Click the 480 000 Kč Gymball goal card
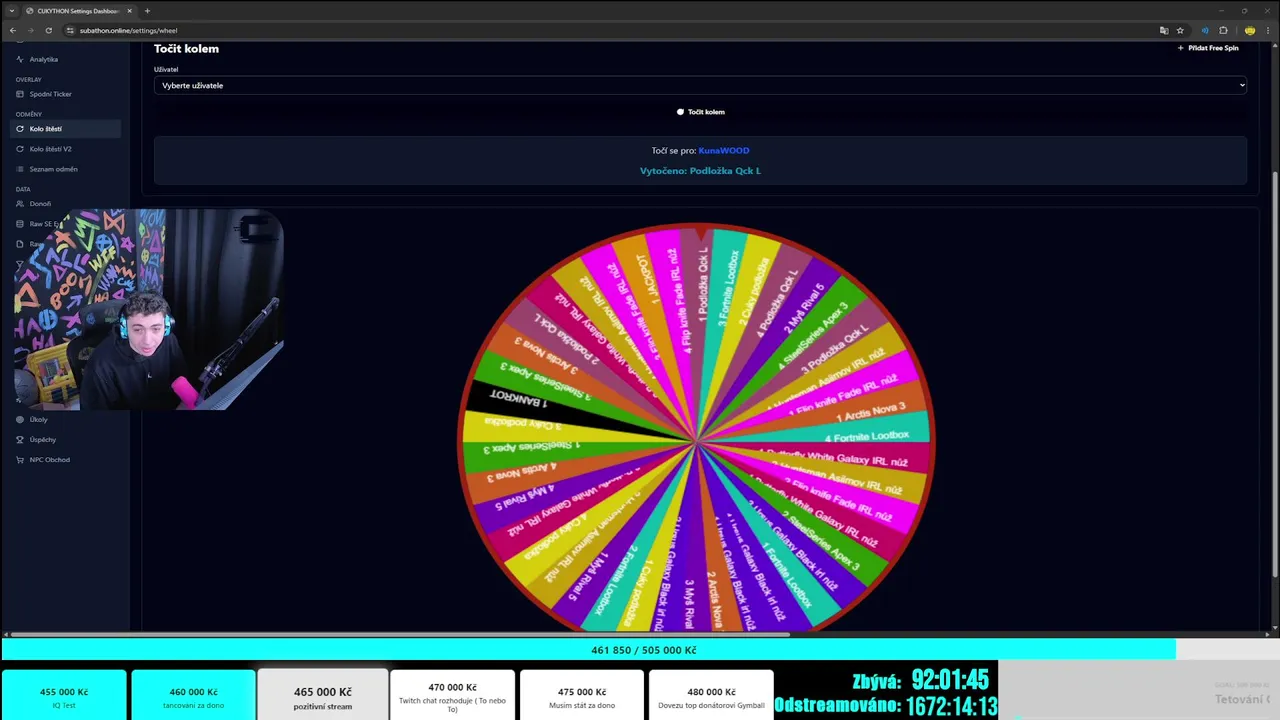Viewport: 1280px width, 720px height. (711, 696)
